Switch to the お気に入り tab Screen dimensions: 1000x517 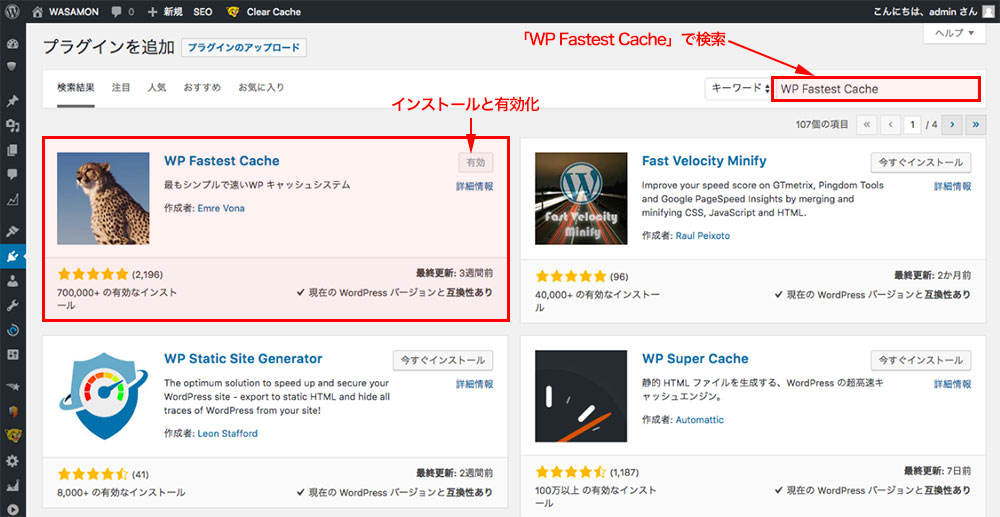(x=261, y=87)
